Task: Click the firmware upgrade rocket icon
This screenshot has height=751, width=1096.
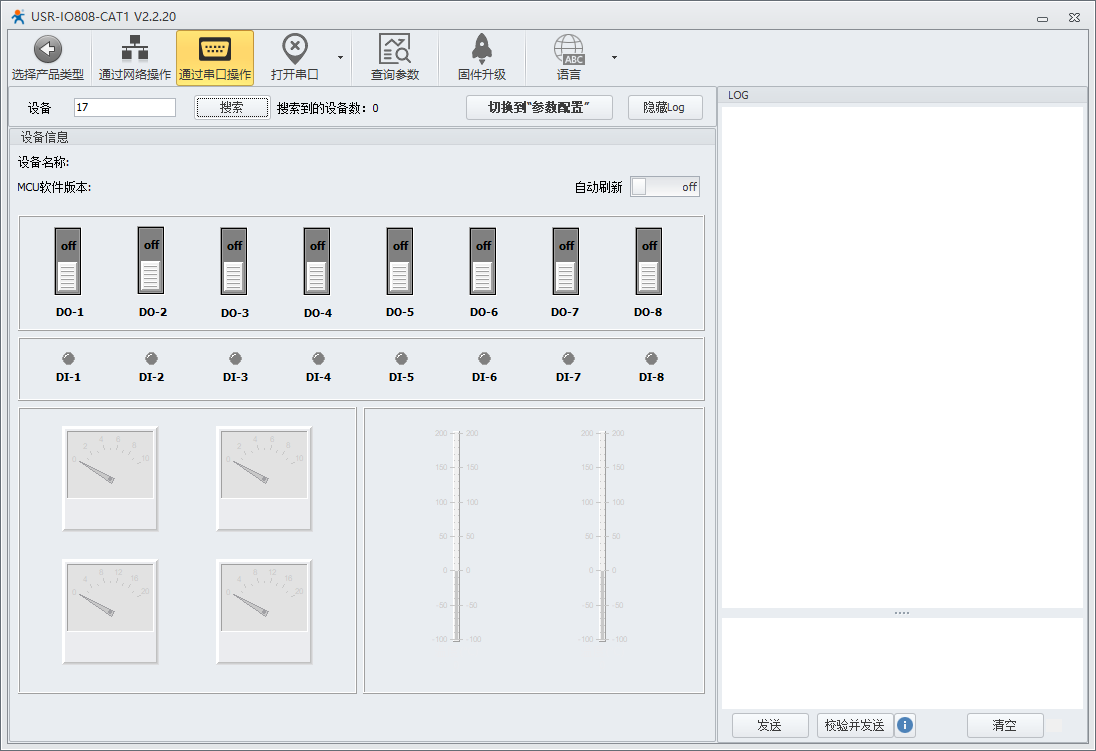Action: point(481,49)
